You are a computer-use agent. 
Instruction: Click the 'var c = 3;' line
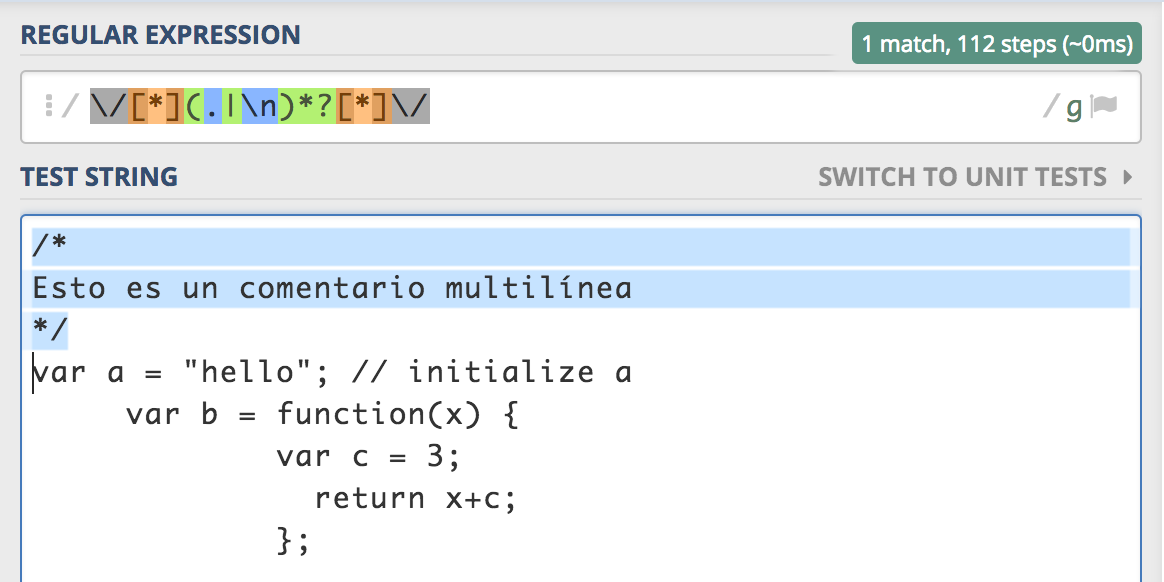pyautogui.click(x=368, y=456)
